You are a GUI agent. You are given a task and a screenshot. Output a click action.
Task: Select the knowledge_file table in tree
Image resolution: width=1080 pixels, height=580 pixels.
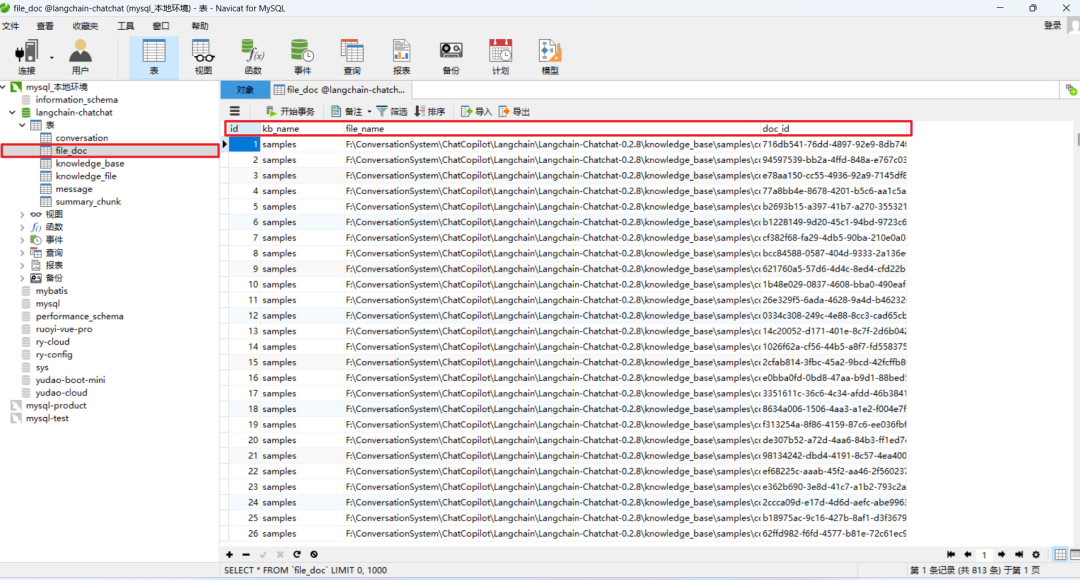pos(85,176)
